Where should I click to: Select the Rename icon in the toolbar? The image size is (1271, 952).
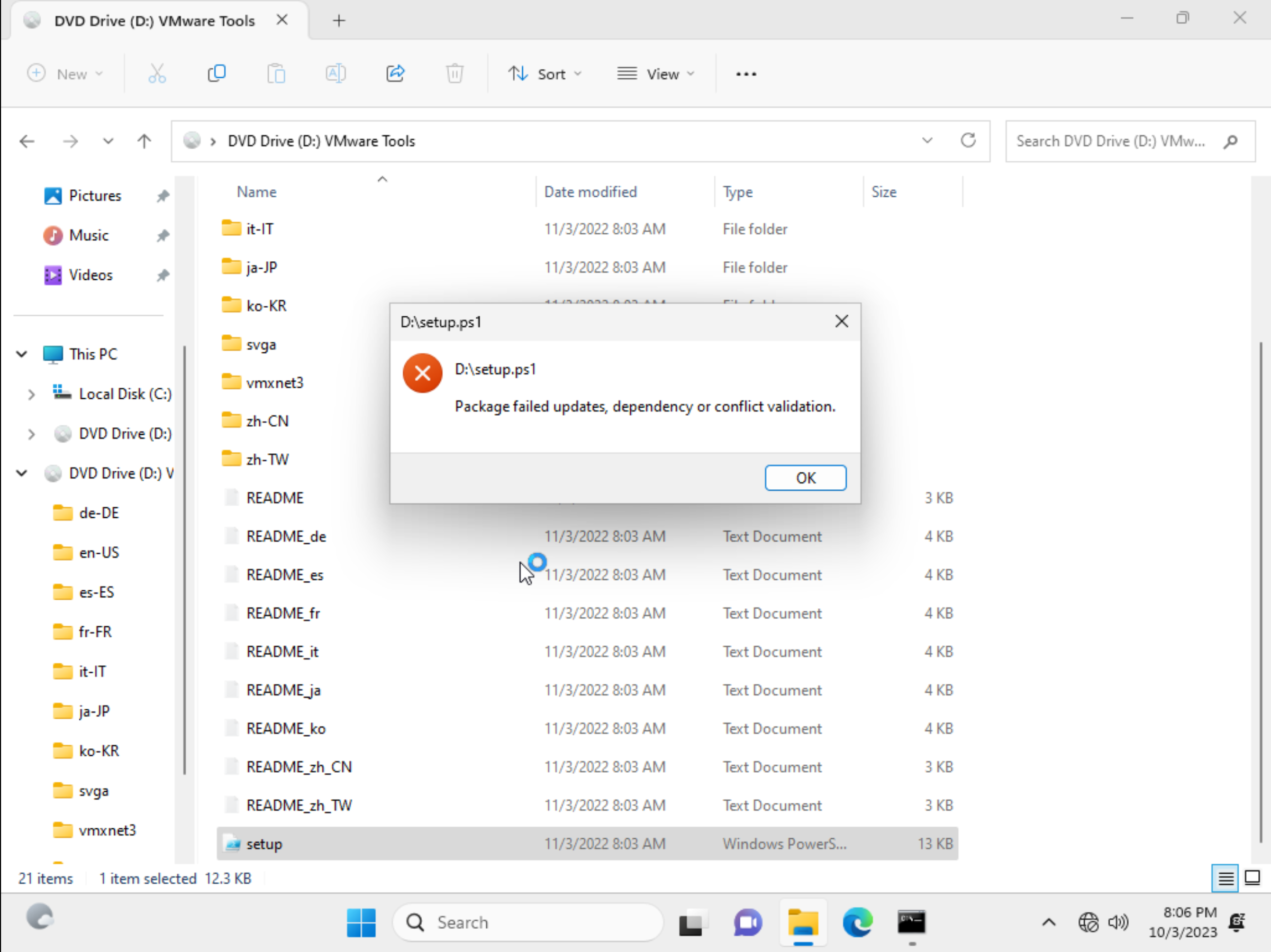(336, 73)
